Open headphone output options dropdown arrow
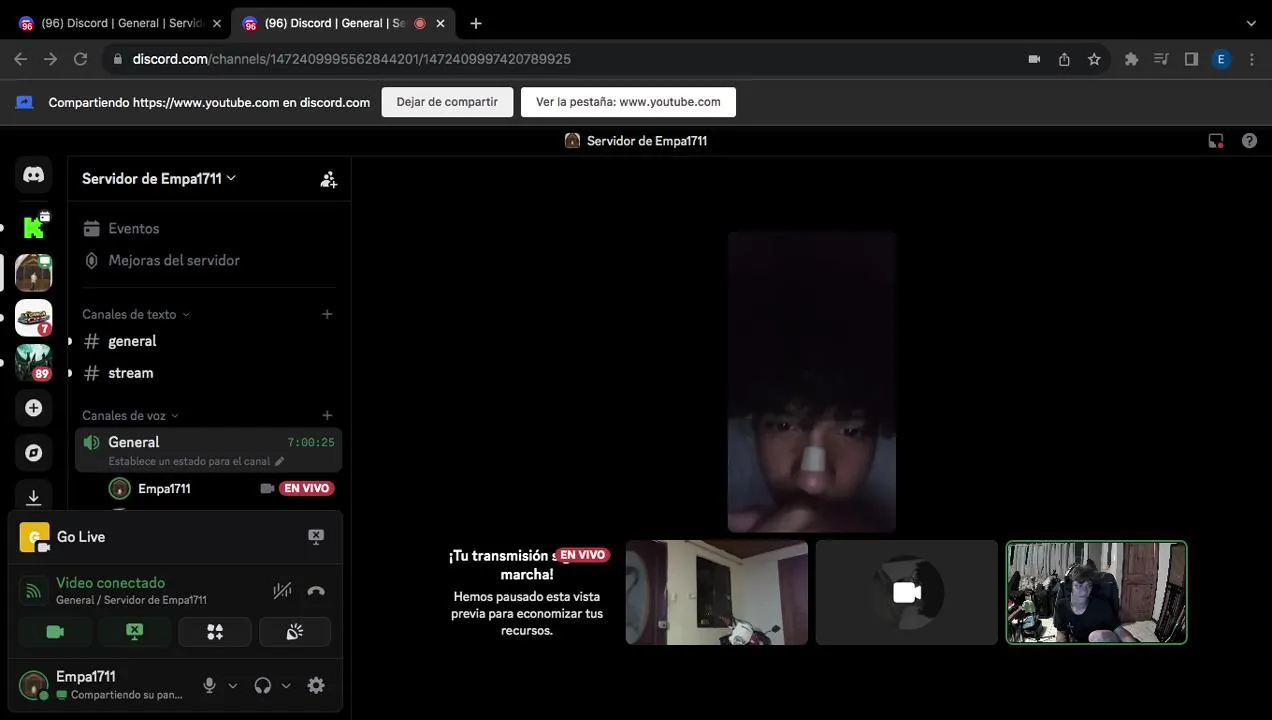The height and width of the screenshot is (720, 1272). (286, 685)
